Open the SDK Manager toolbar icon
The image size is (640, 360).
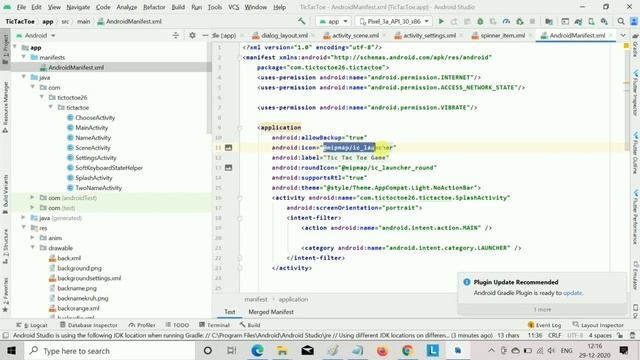tap(604, 21)
